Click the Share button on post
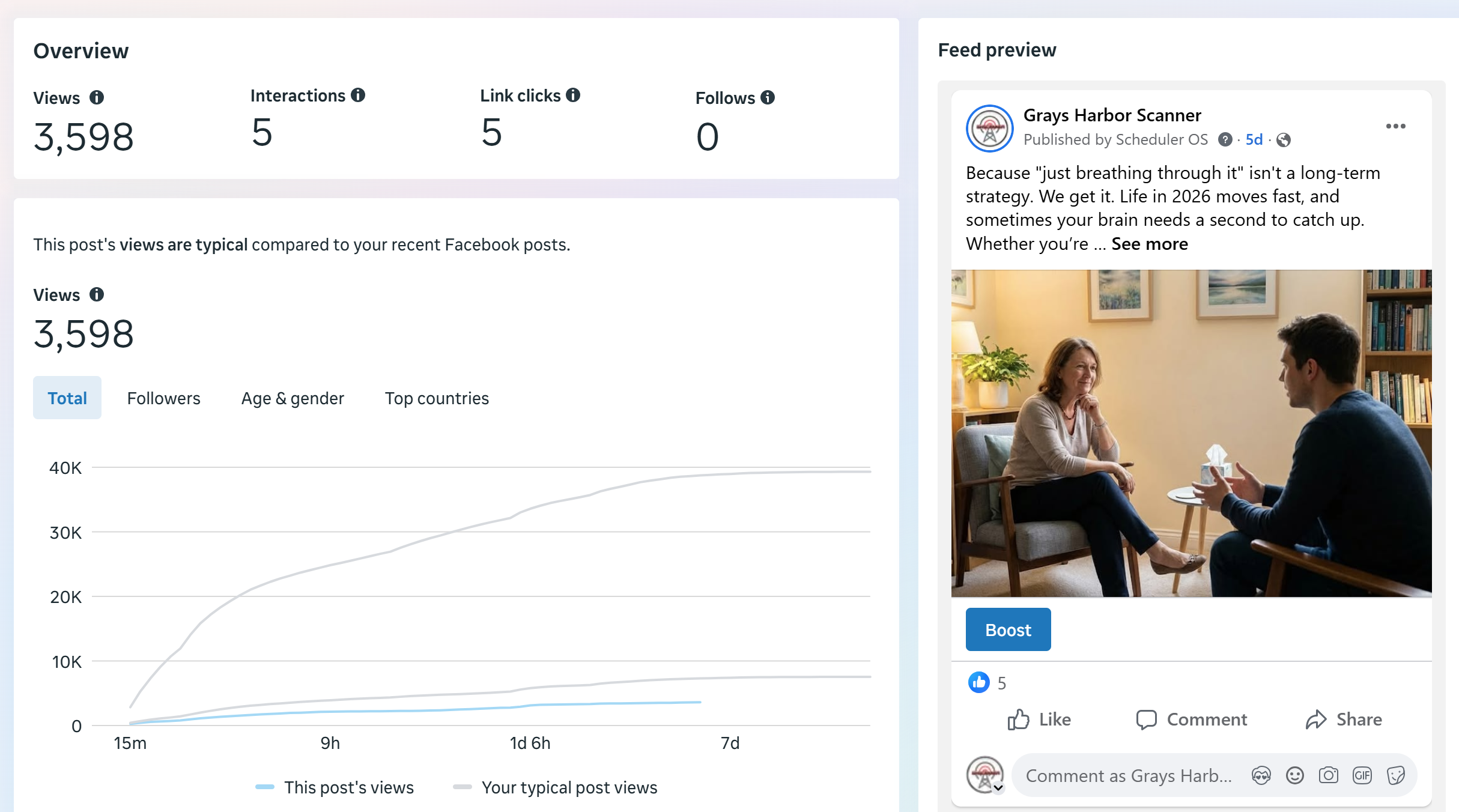Viewport: 1459px width, 812px height. tap(1344, 720)
